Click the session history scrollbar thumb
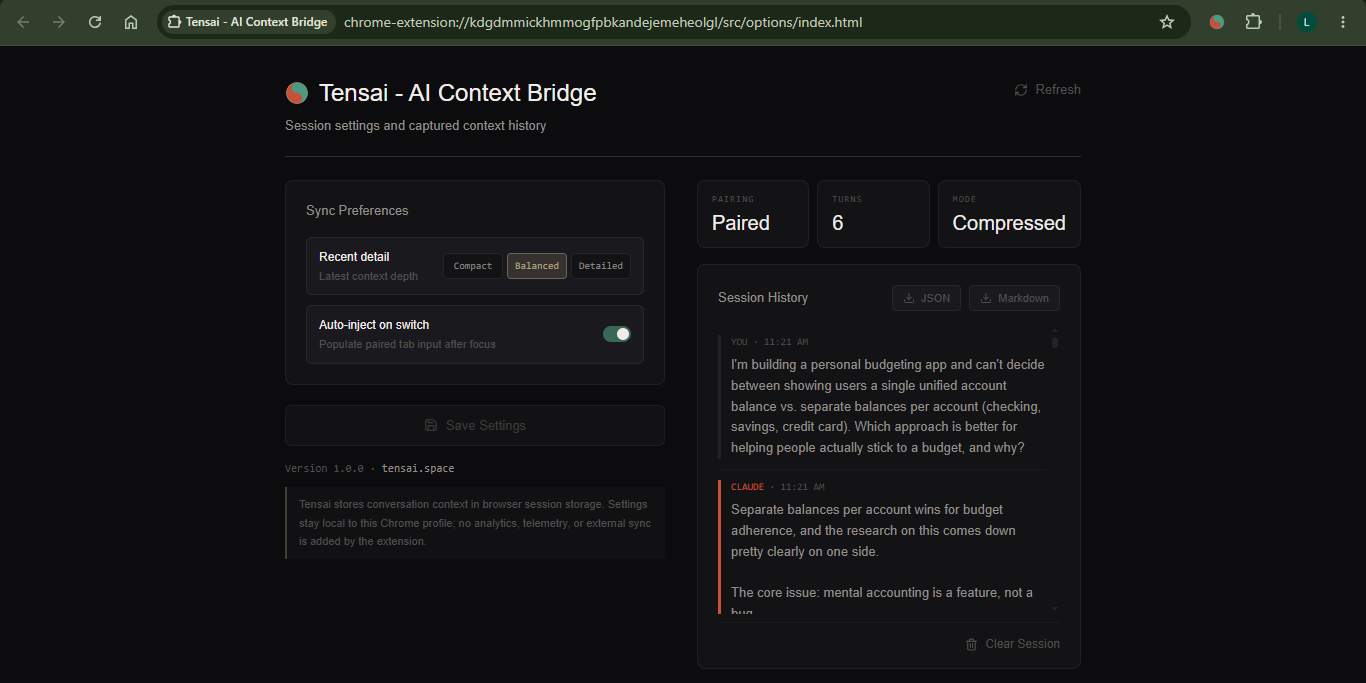1366x683 pixels. [1055, 342]
